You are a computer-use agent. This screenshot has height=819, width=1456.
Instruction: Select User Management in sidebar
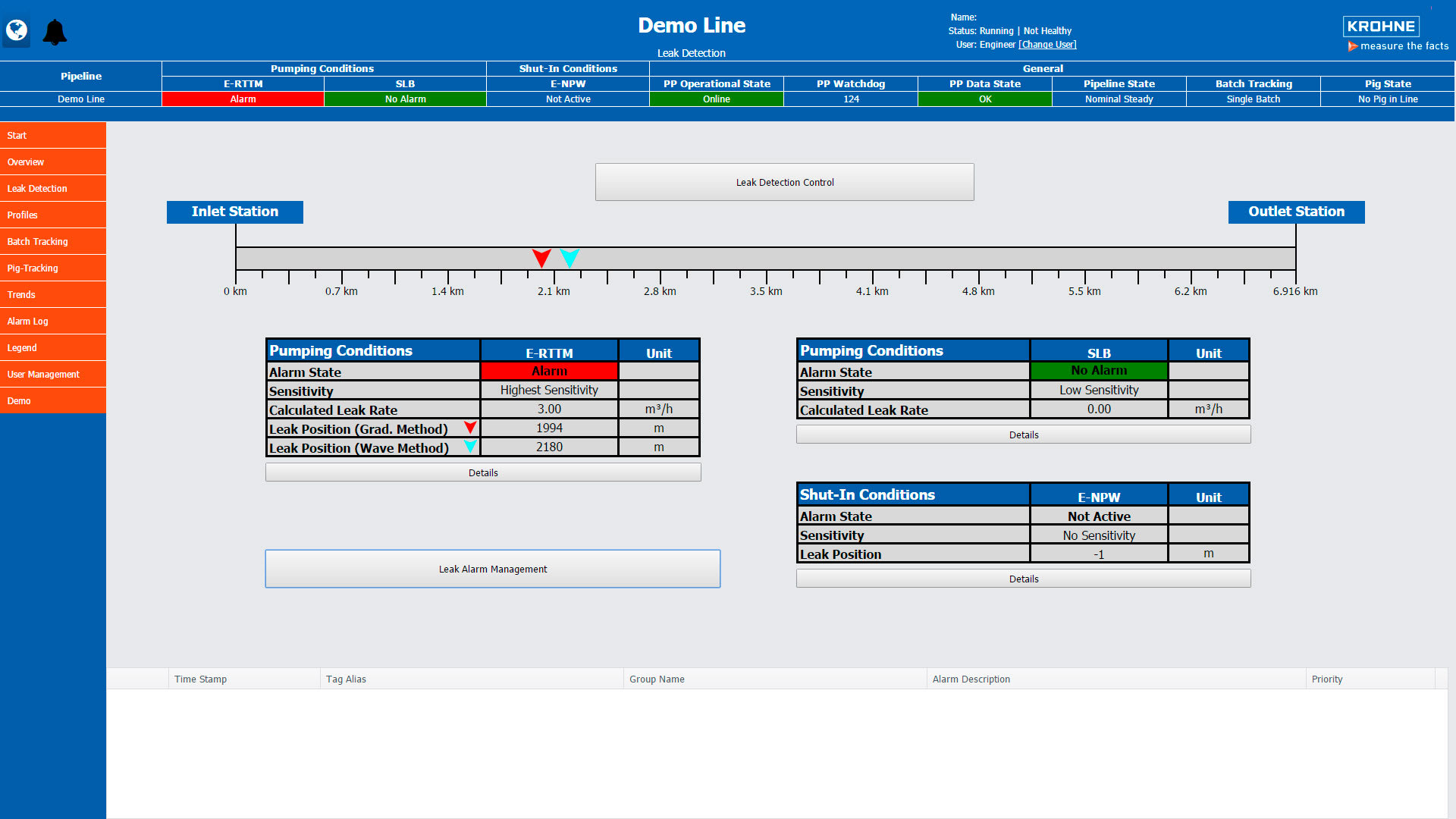point(53,374)
